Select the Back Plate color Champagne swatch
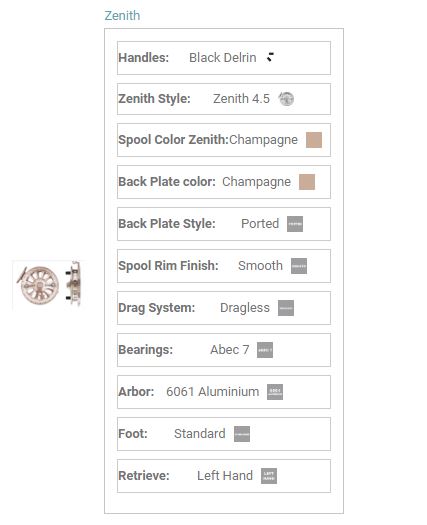Screen dimensions: 427x525 (x=307, y=182)
